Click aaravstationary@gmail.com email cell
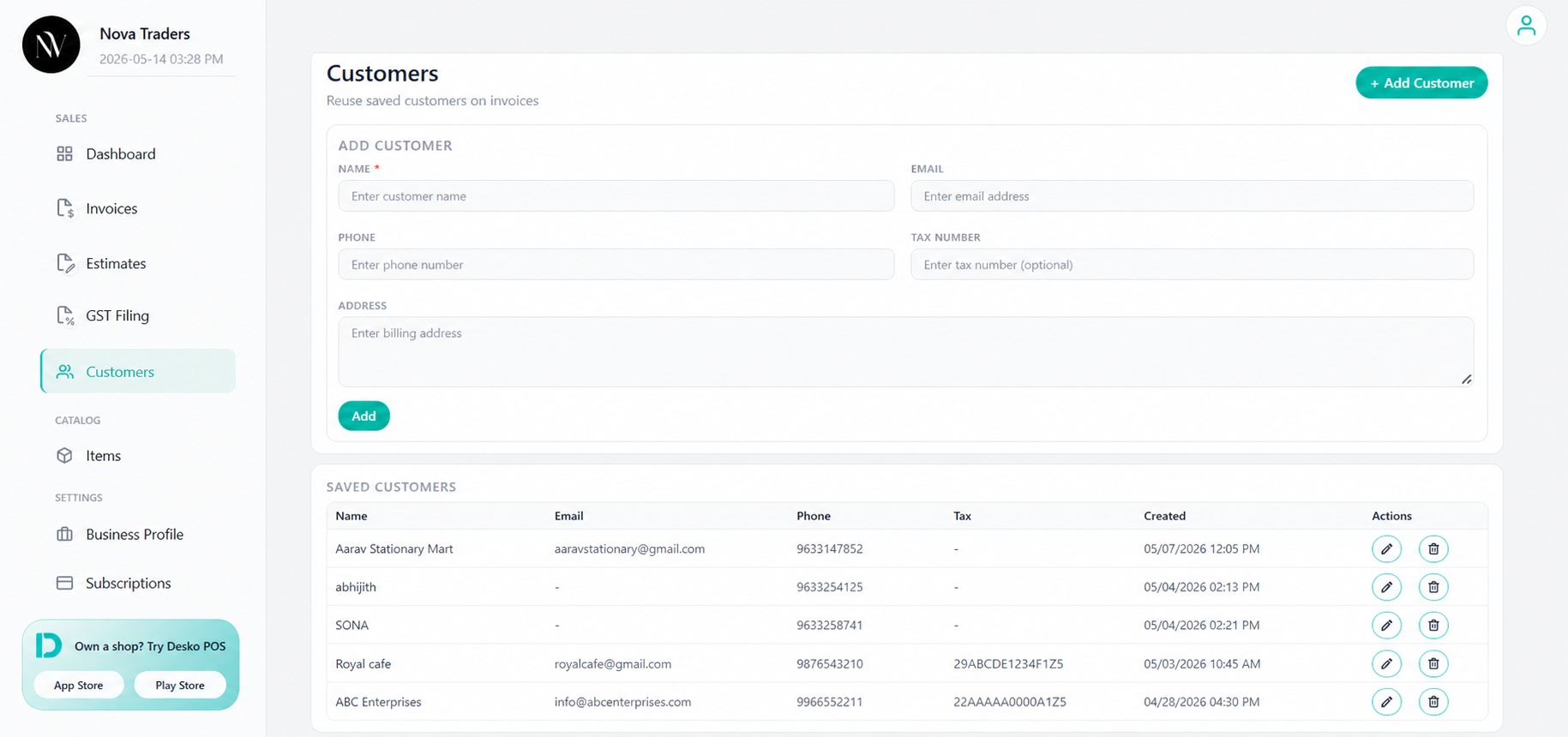 (629, 548)
